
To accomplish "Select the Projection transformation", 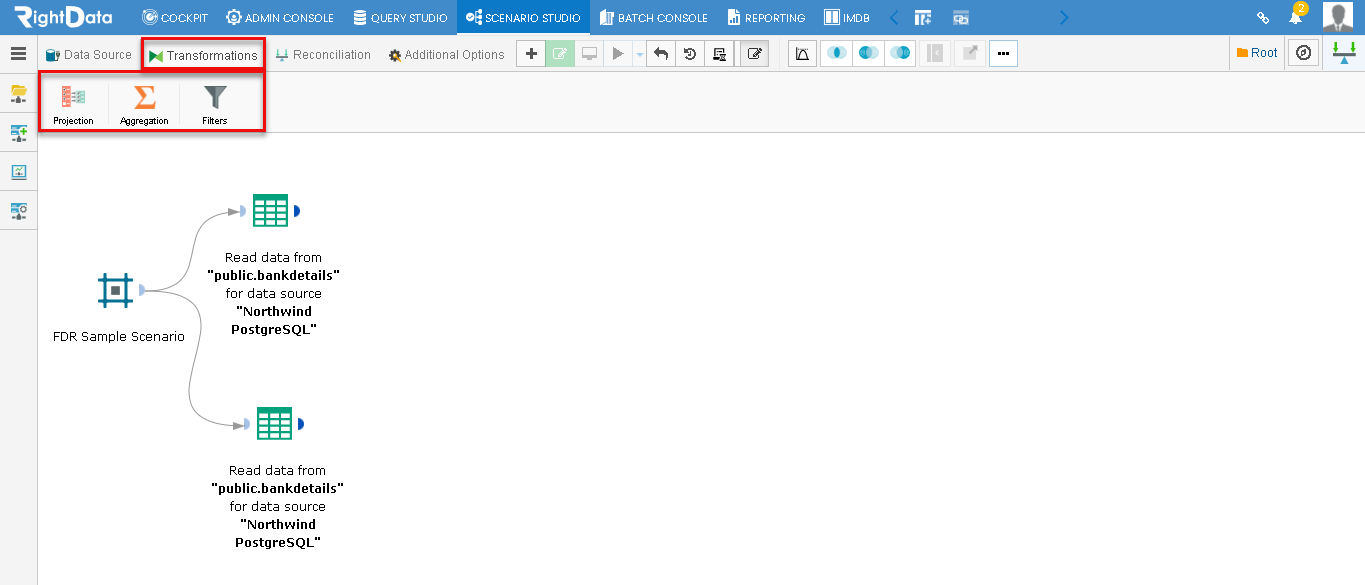I will click(x=73, y=103).
